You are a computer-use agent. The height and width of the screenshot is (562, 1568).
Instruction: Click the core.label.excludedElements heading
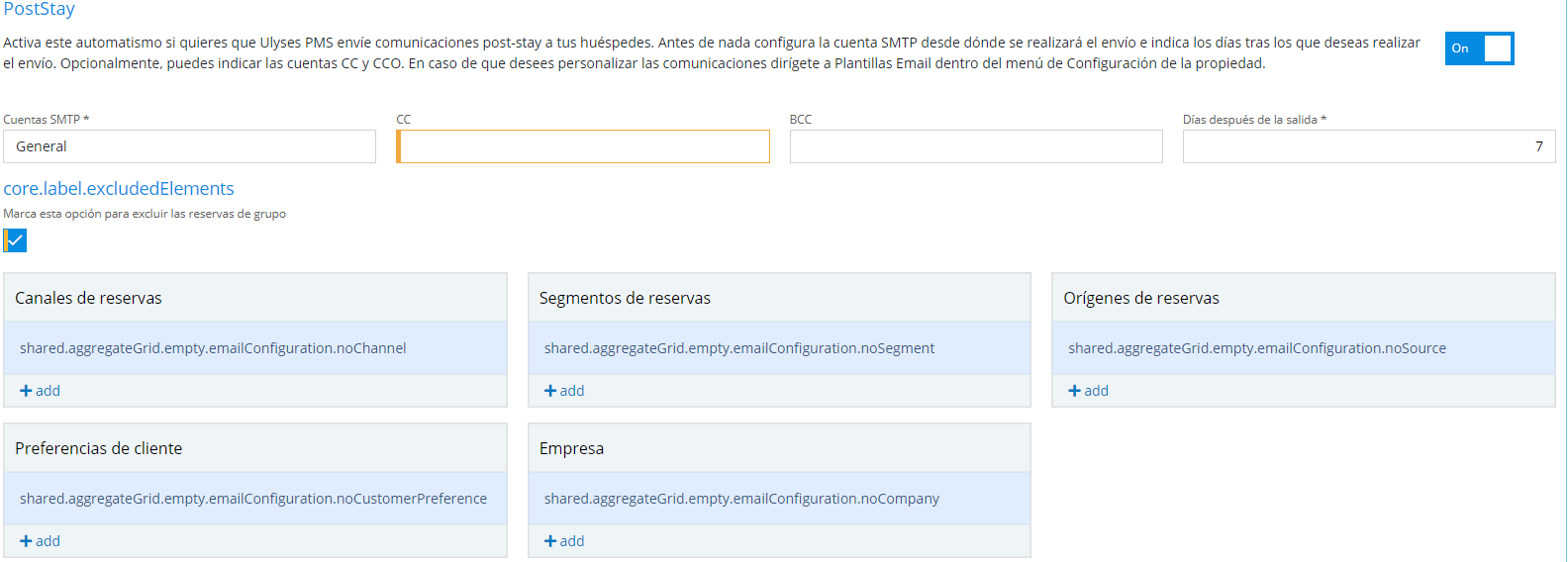coord(119,189)
